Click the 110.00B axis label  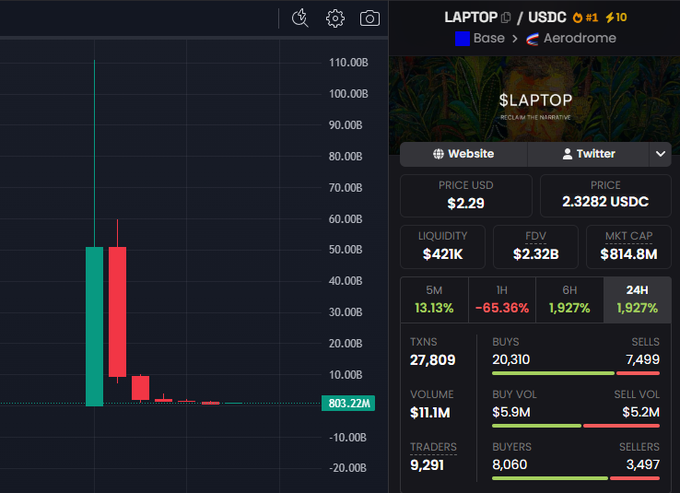click(348, 62)
